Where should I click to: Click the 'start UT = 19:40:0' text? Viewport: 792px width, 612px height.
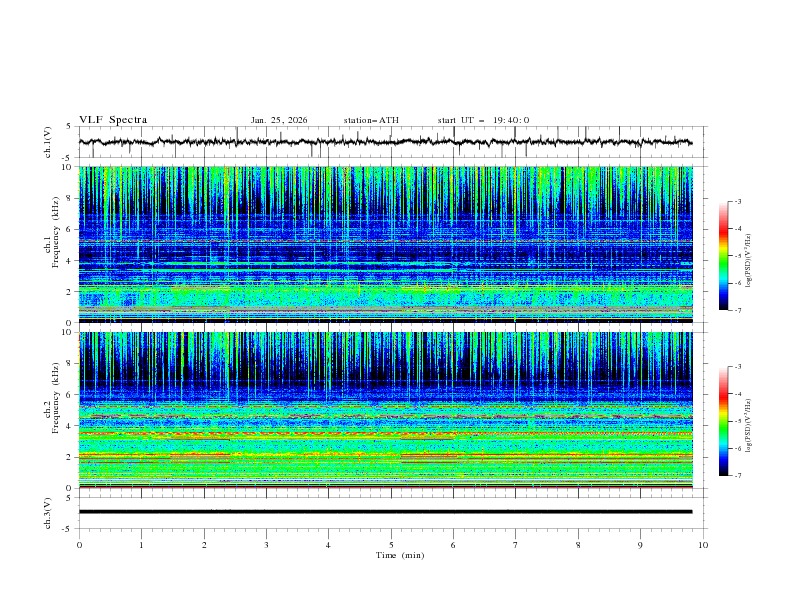483,120
